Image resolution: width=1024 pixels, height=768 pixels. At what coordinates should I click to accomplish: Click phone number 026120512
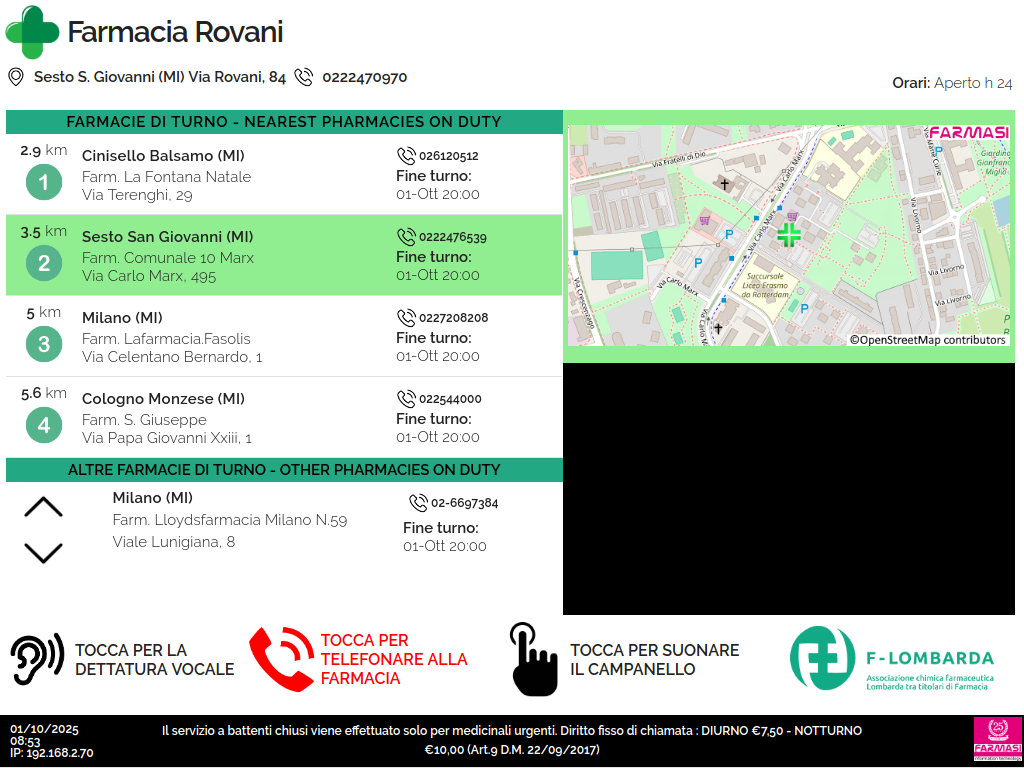[x=448, y=156]
